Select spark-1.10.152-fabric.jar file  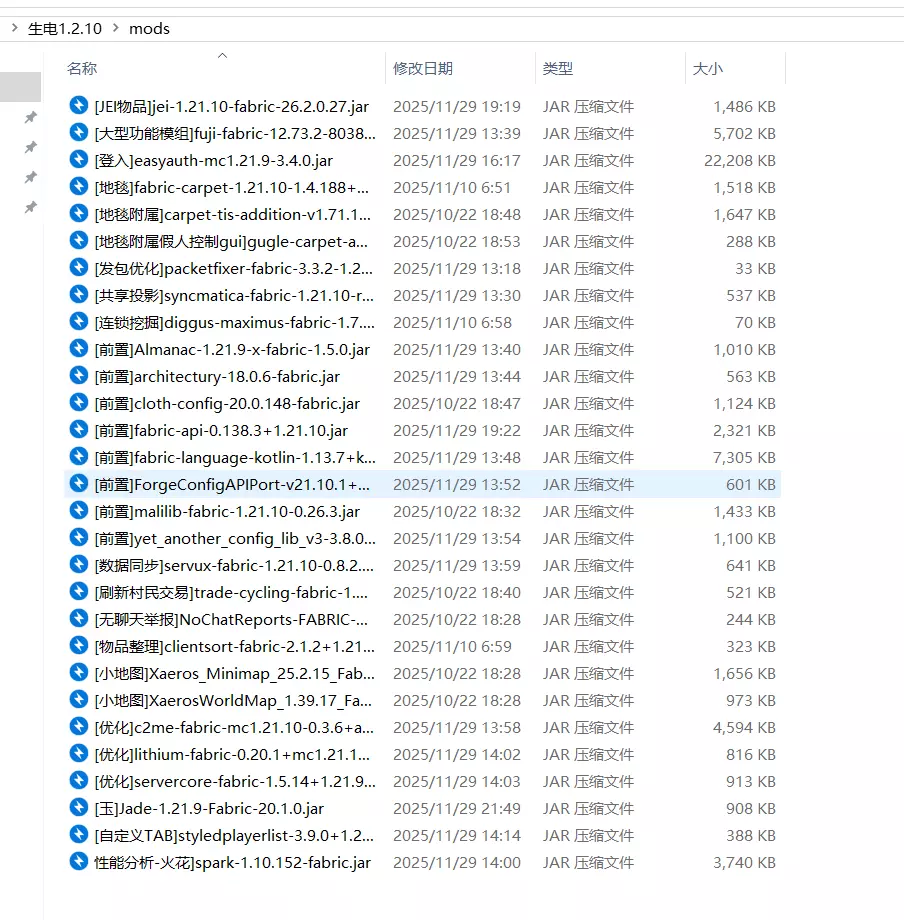click(233, 862)
